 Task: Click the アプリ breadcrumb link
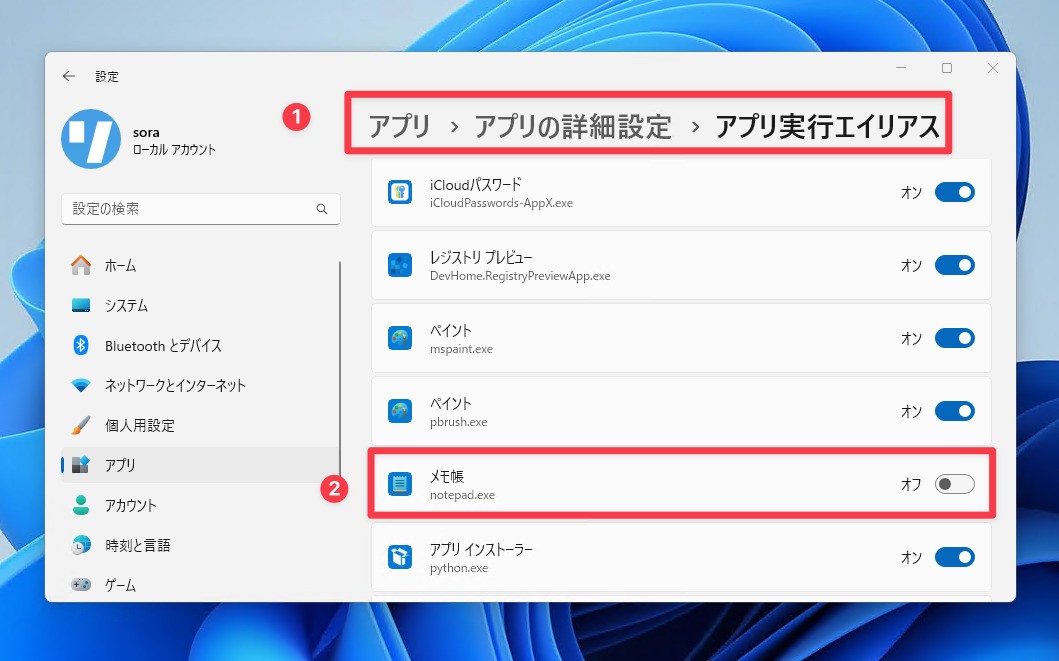coord(399,126)
